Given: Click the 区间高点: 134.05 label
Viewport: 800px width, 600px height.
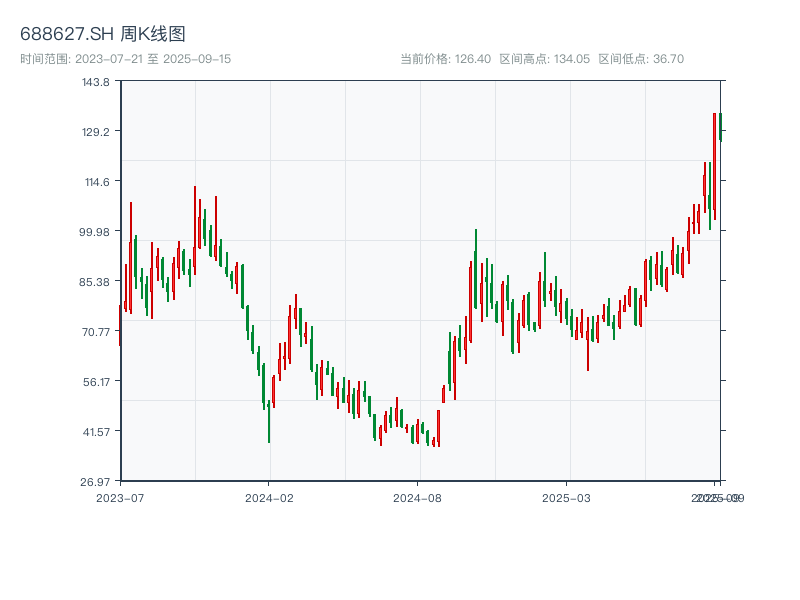Looking at the screenshot, I should tap(544, 59).
